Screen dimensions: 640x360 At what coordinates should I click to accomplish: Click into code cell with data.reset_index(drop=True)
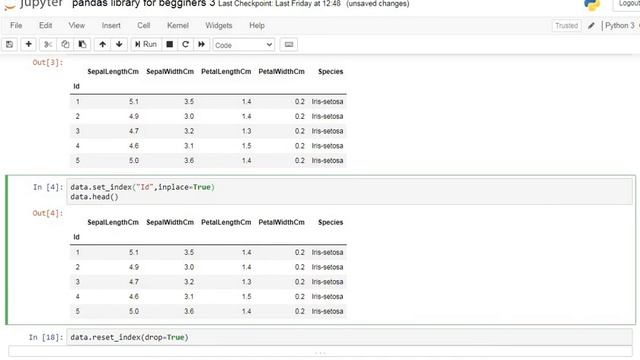click(x=350, y=337)
